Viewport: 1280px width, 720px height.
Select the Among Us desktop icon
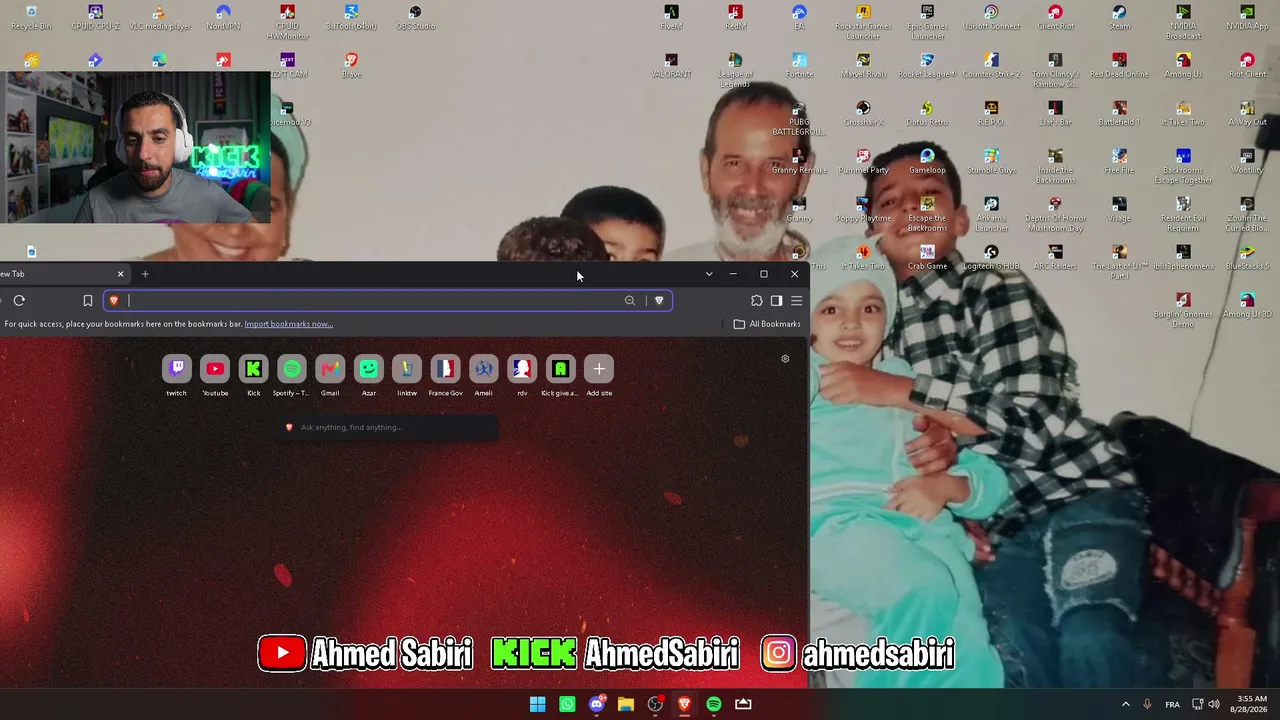click(1183, 65)
